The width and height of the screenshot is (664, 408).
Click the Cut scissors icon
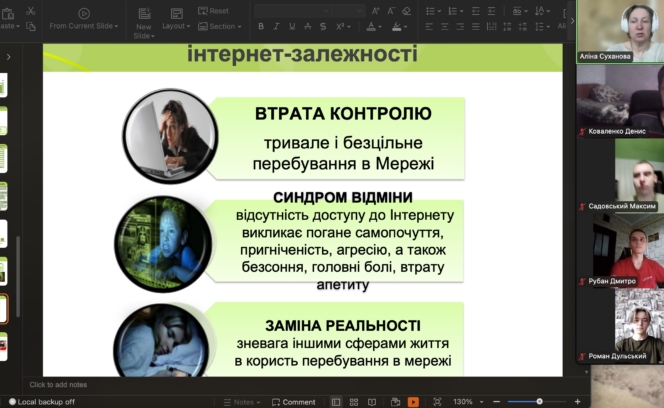(30, 11)
